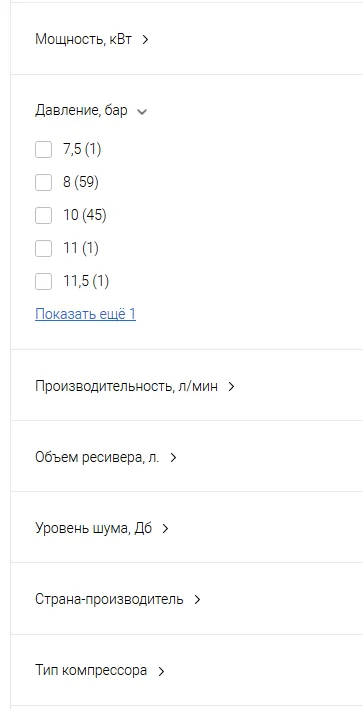Image resolution: width=363 pixels, height=710 pixels.
Task: Click the arrow icon beside Тип компрессора
Action: point(161,671)
